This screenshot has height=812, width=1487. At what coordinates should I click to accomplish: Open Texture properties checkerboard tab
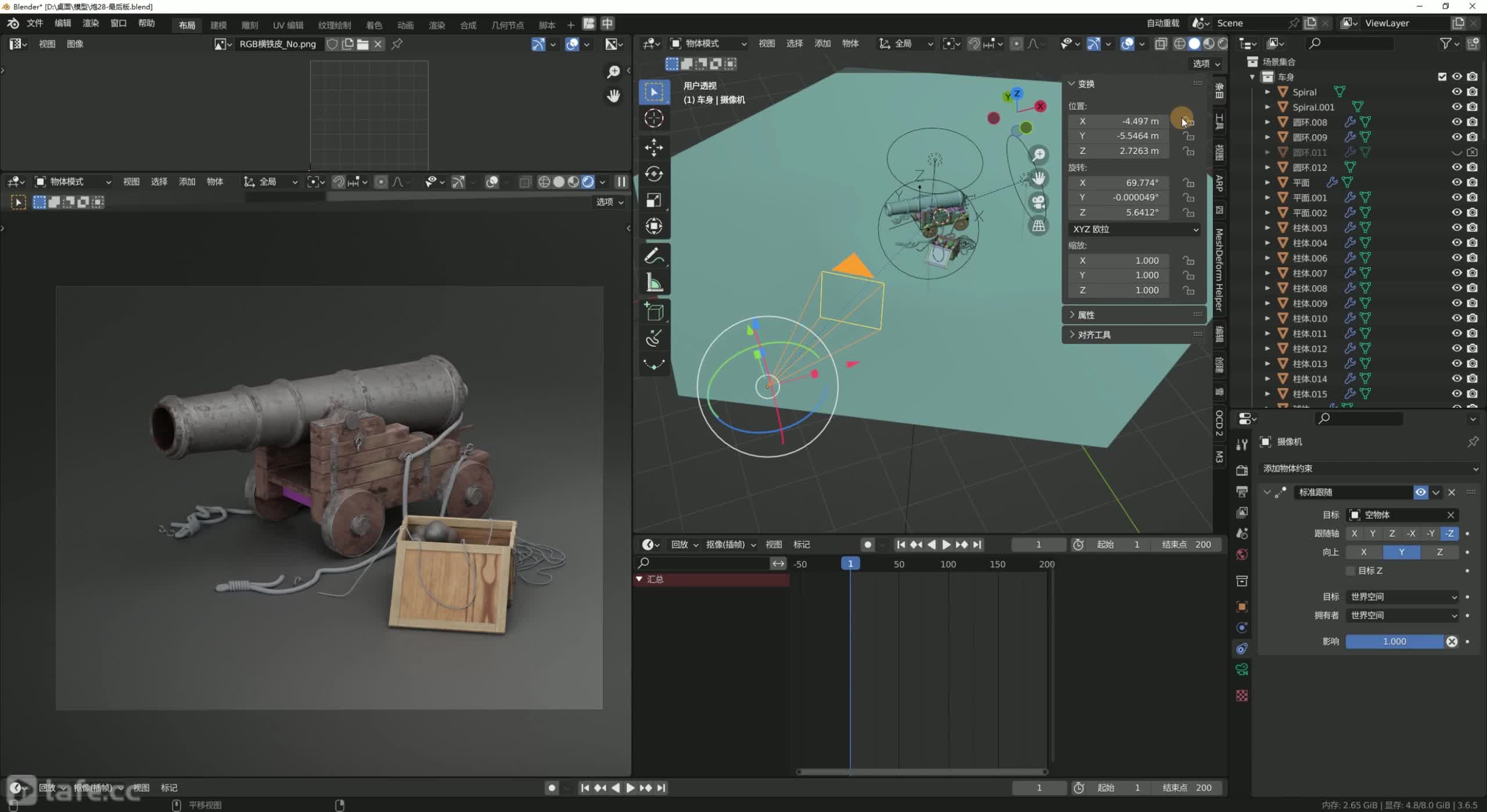point(1242,695)
